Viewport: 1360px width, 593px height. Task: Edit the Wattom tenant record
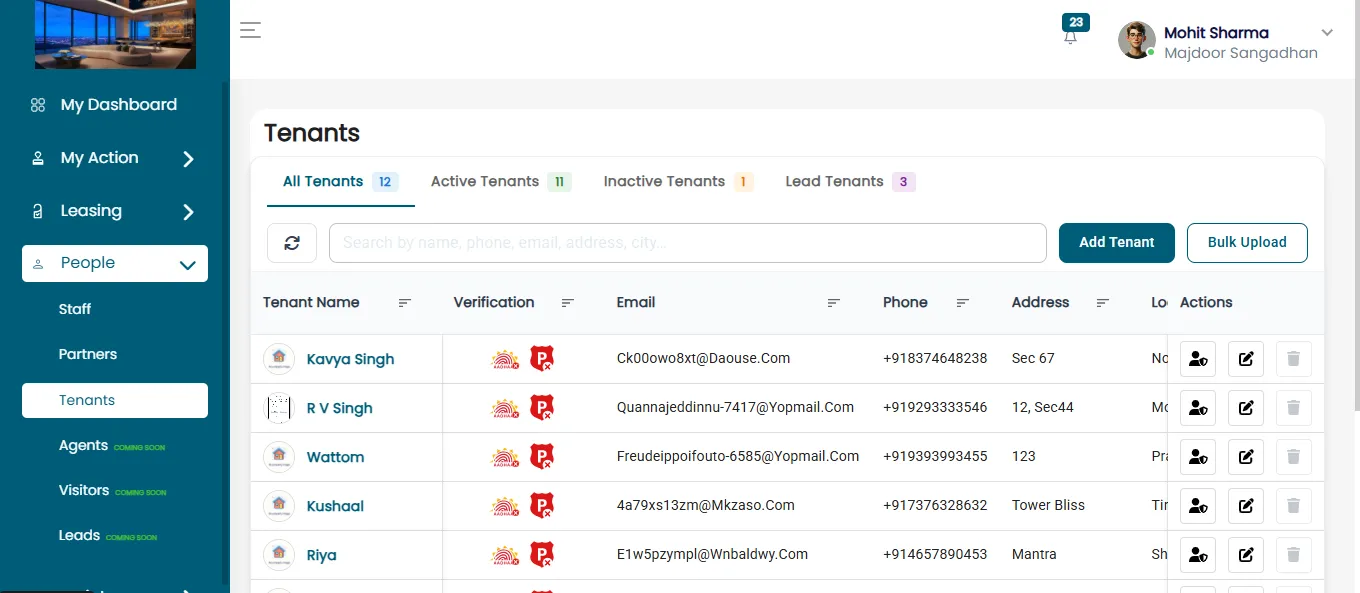point(1246,457)
